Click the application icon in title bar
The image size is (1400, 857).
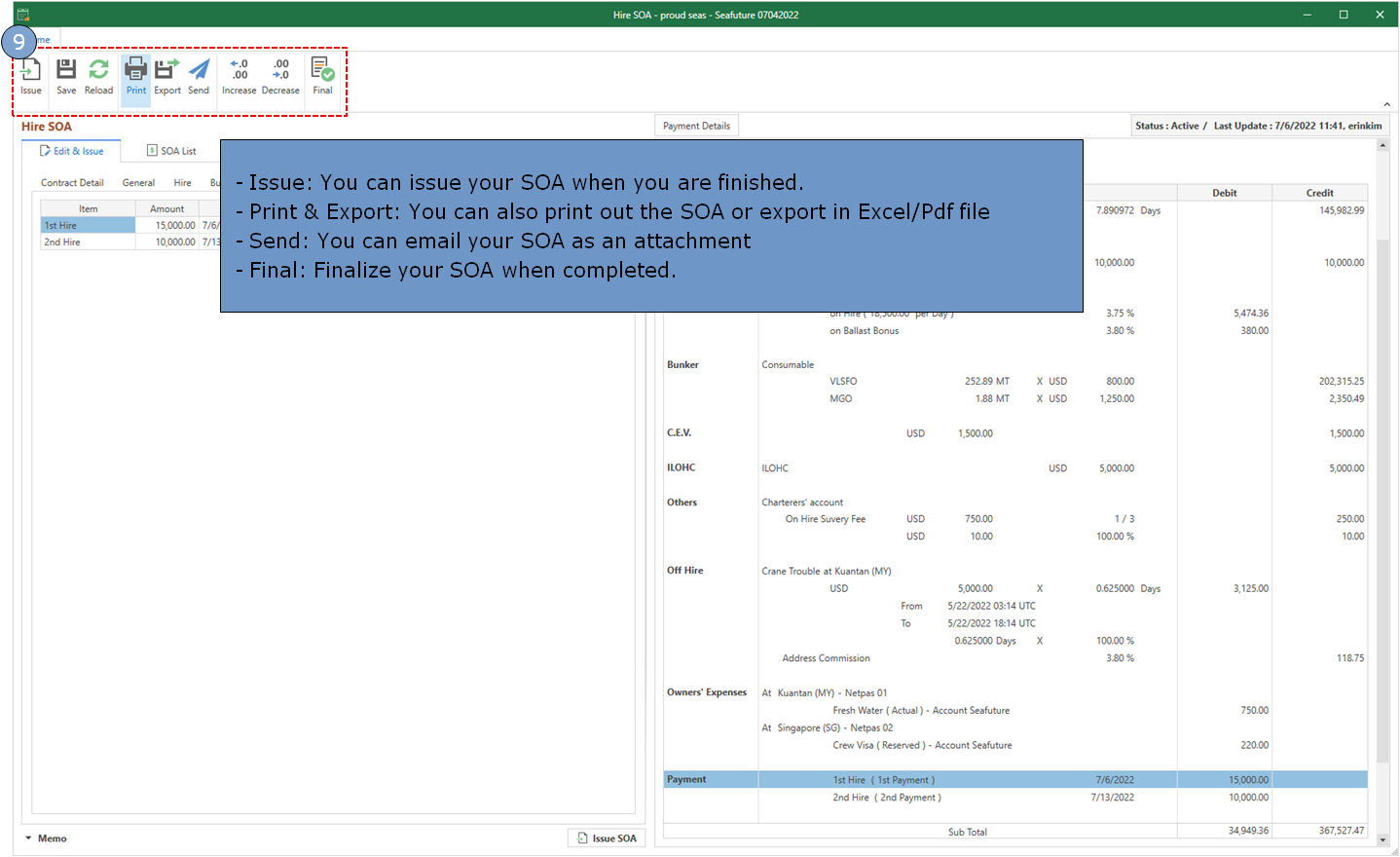coord(23,15)
